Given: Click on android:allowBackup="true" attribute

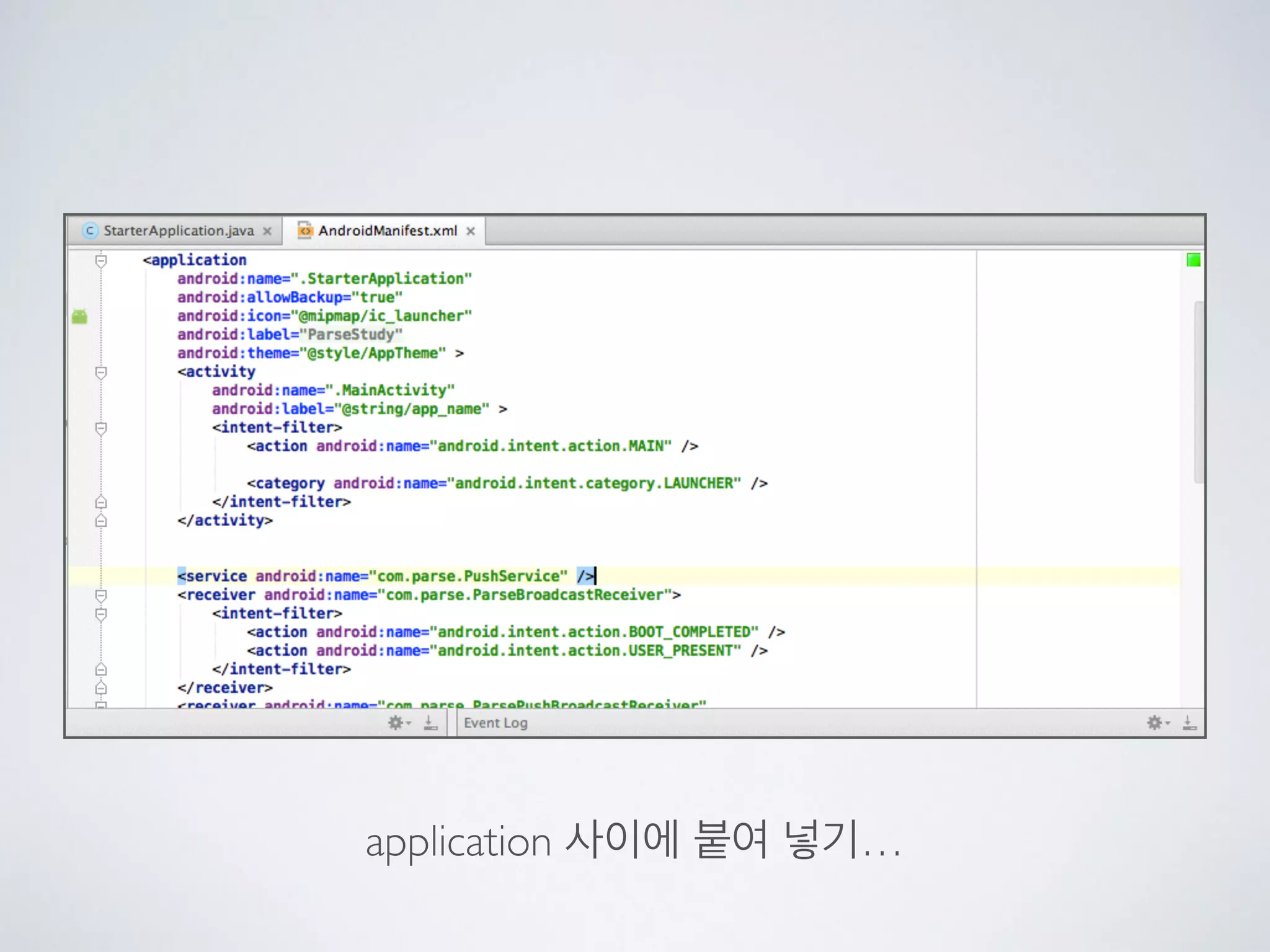Looking at the screenshot, I should coord(290,297).
